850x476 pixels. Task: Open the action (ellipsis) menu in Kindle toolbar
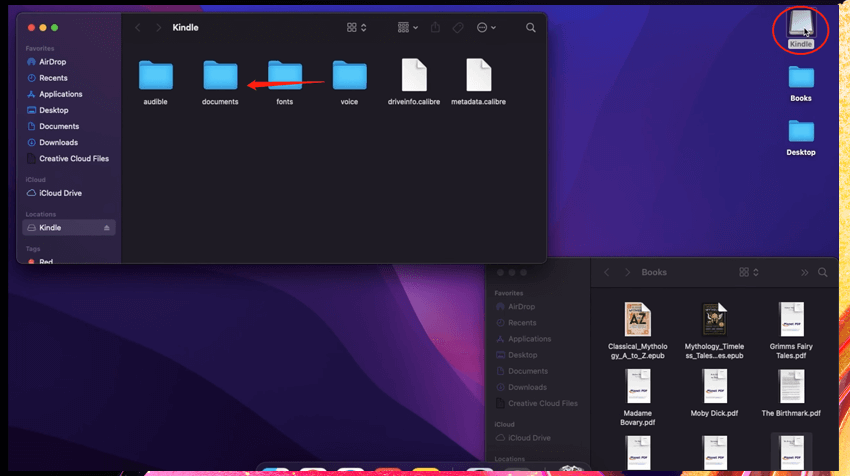[x=486, y=28]
